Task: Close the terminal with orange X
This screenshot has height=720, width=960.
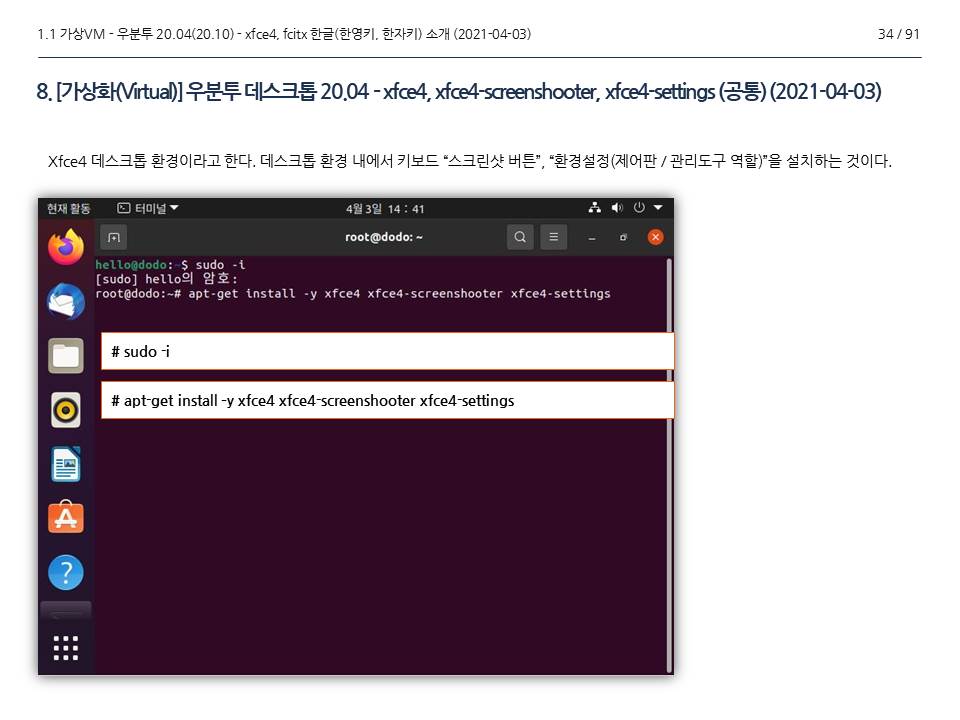Action: click(x=655, y=237)
